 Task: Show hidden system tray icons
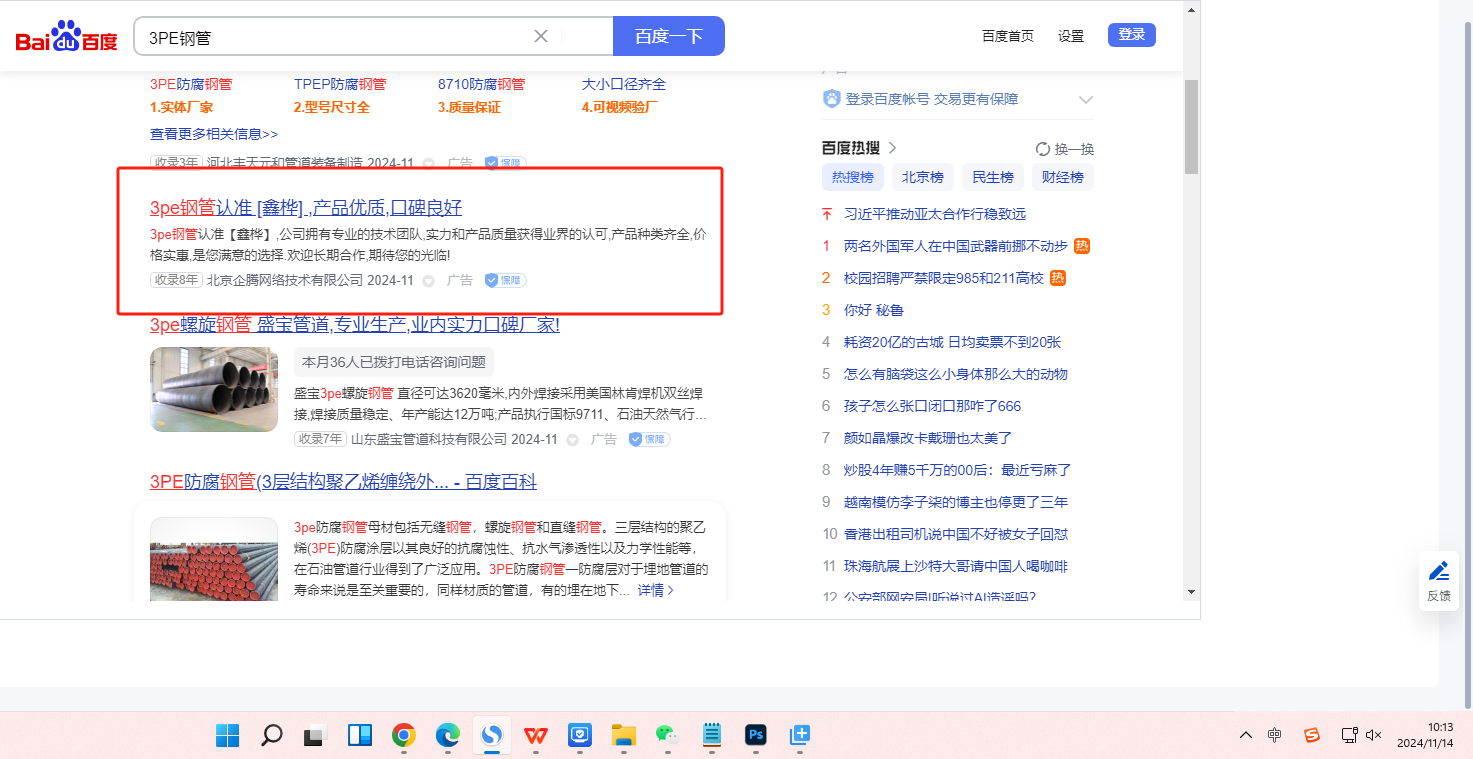pos(1245,735)
